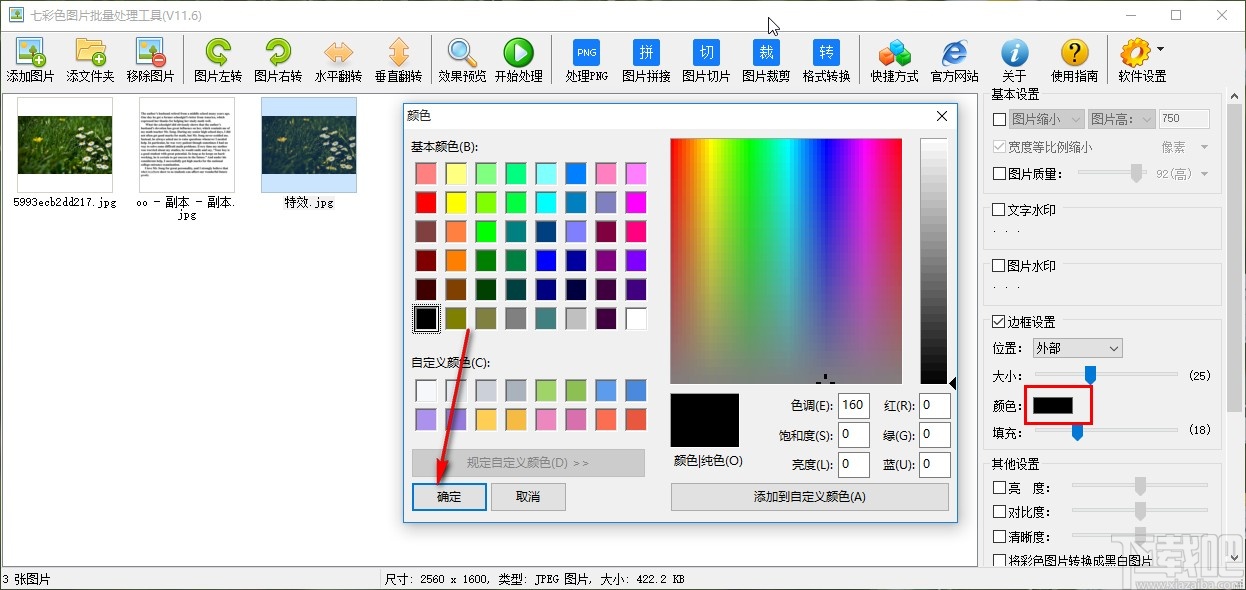The width and height of the screenshot is (1246, 590).
Task: Click the 蓝(U) value field
Action: pyautogui.click(x=936, y=464)
